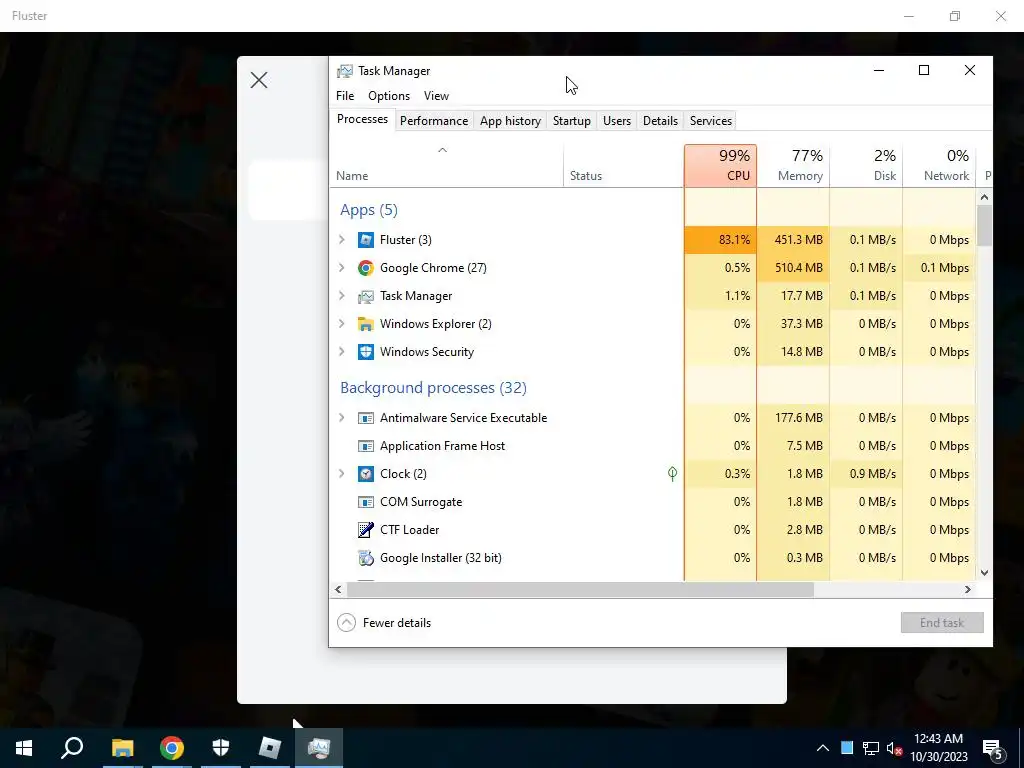Click the End task button
Viewport: 1024px width, 768px height.
click(942, 623)
